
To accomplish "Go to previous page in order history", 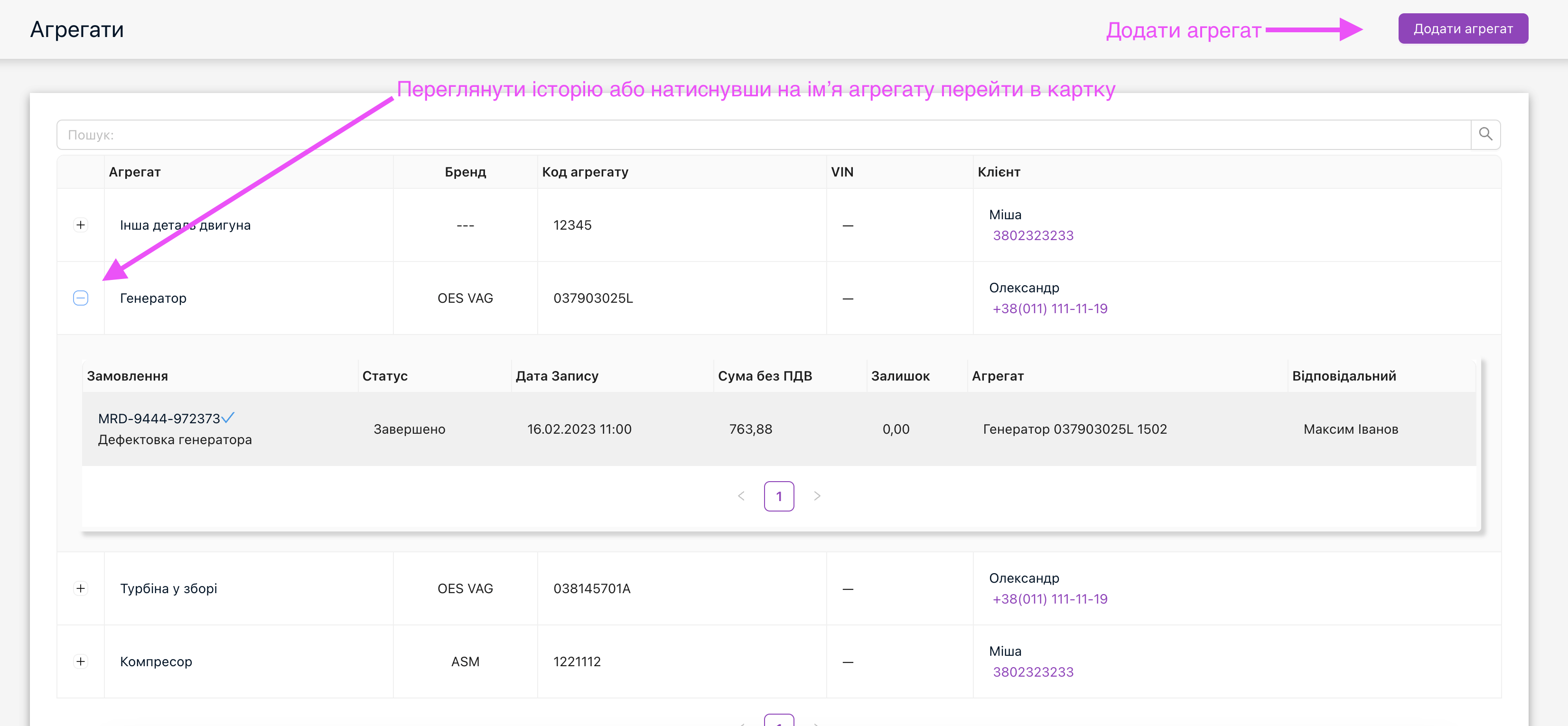I will point(741,496).
